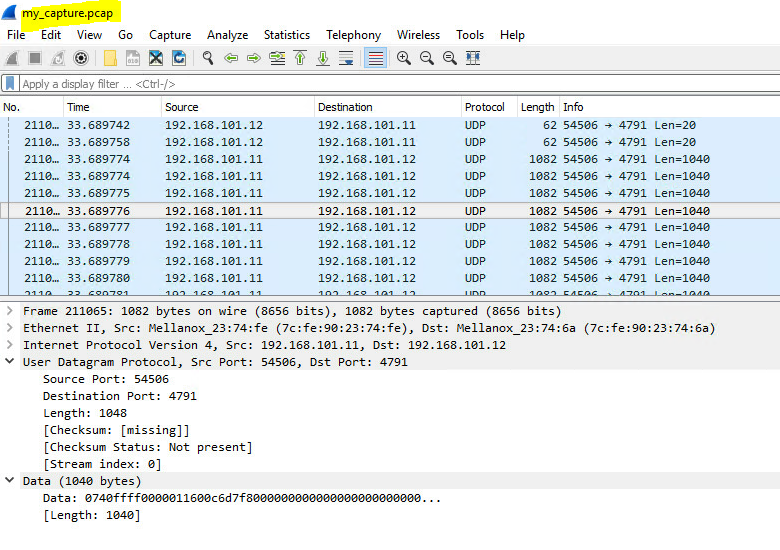Open the capture options gear icon
Viewport: 780px width, 550px height.
(81, 58)
